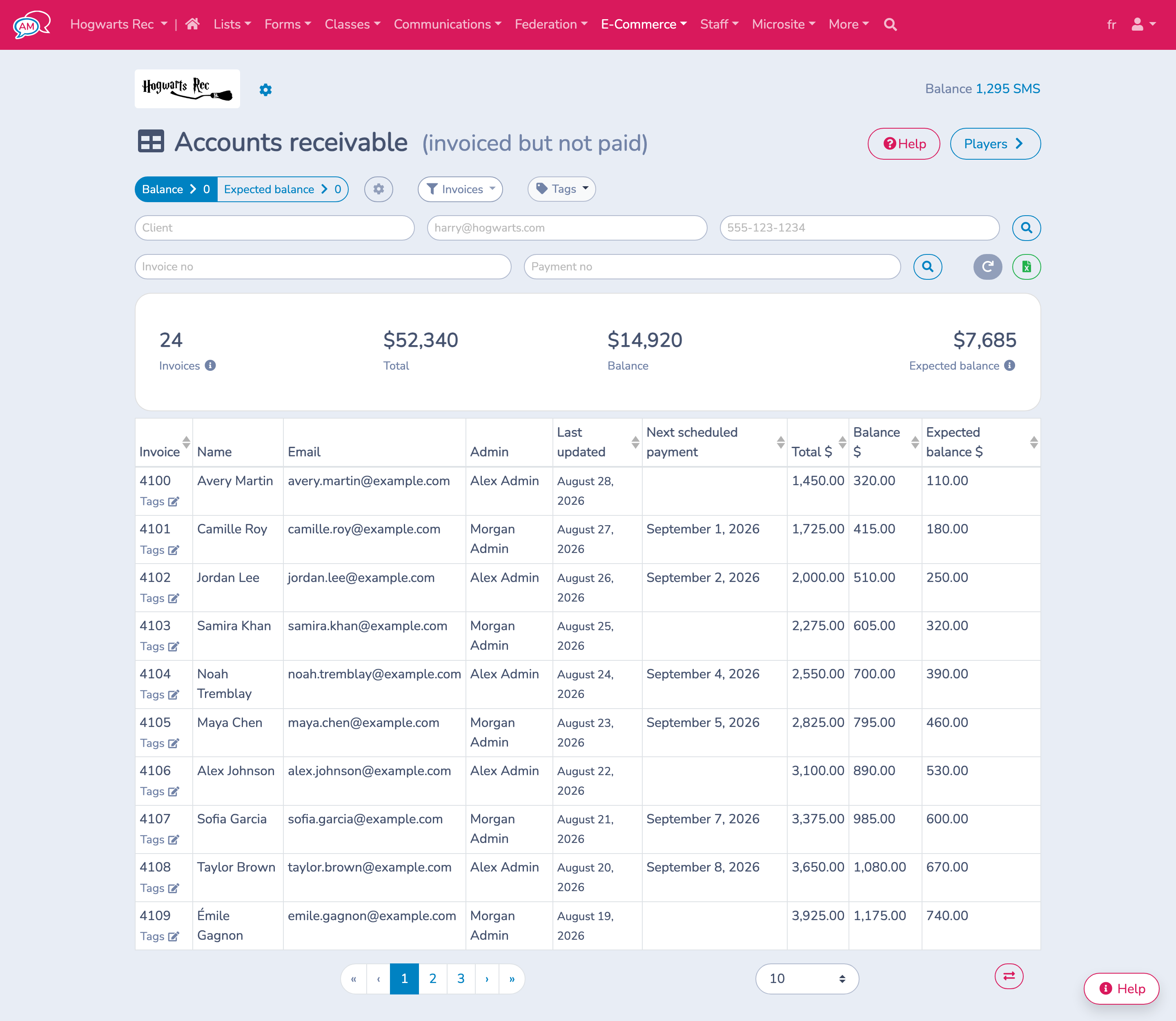Open the floating Help button at bottom
The width and height of the screenshot is (1176, 1021).
pyautogui.click(x=1121, y=988)
